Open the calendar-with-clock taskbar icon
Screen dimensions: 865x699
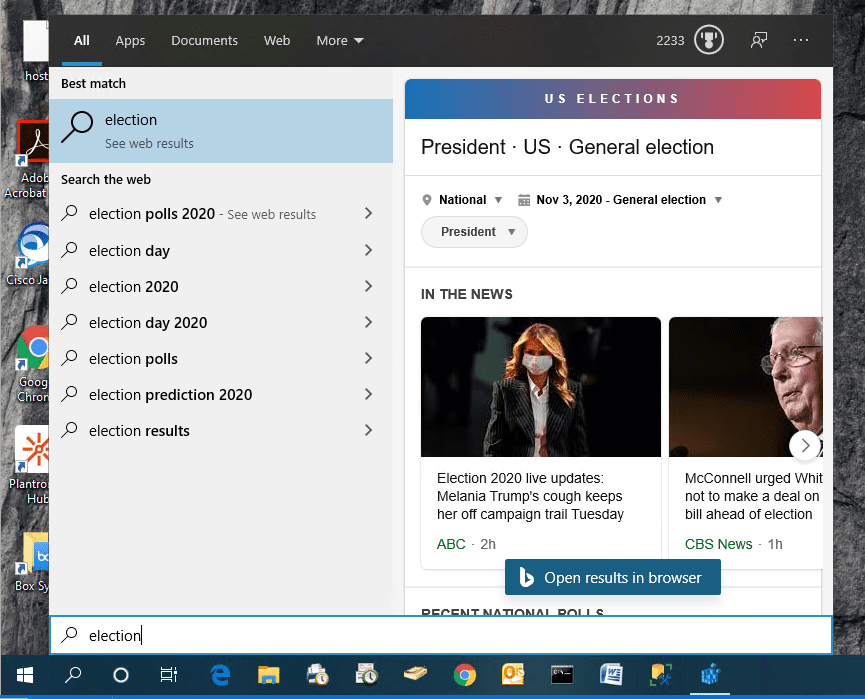pos(366,675)
